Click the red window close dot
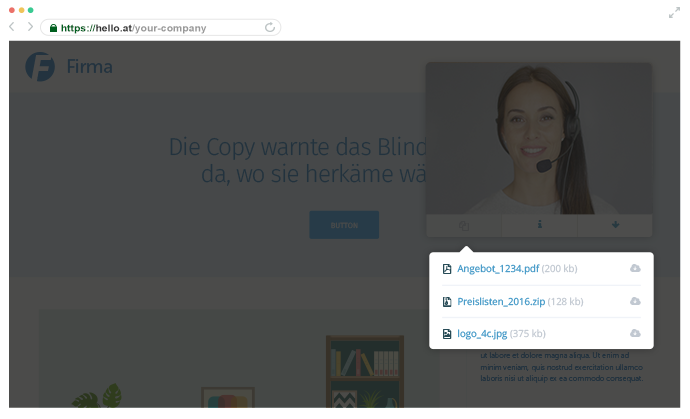Screen dimensions: 690x419 tap(12, 10)
